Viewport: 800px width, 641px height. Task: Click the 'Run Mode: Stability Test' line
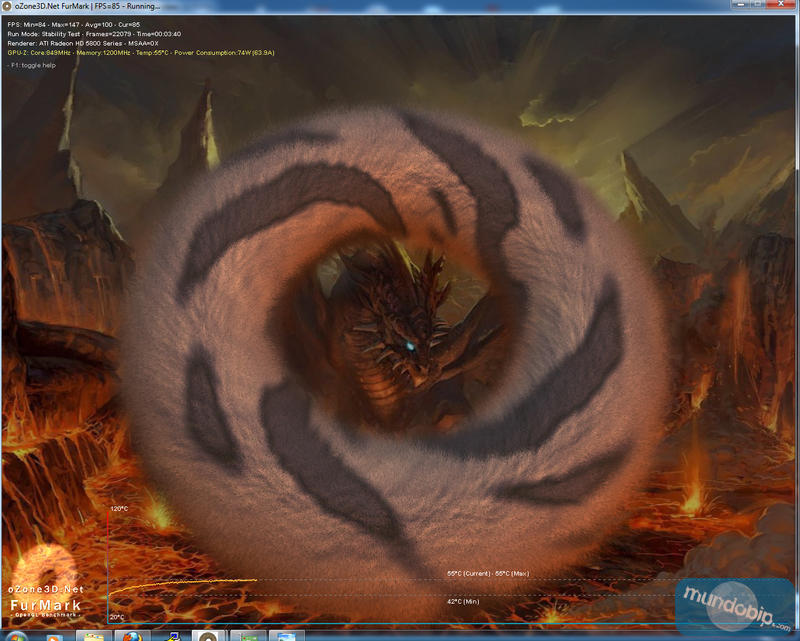tap(94, 34)
